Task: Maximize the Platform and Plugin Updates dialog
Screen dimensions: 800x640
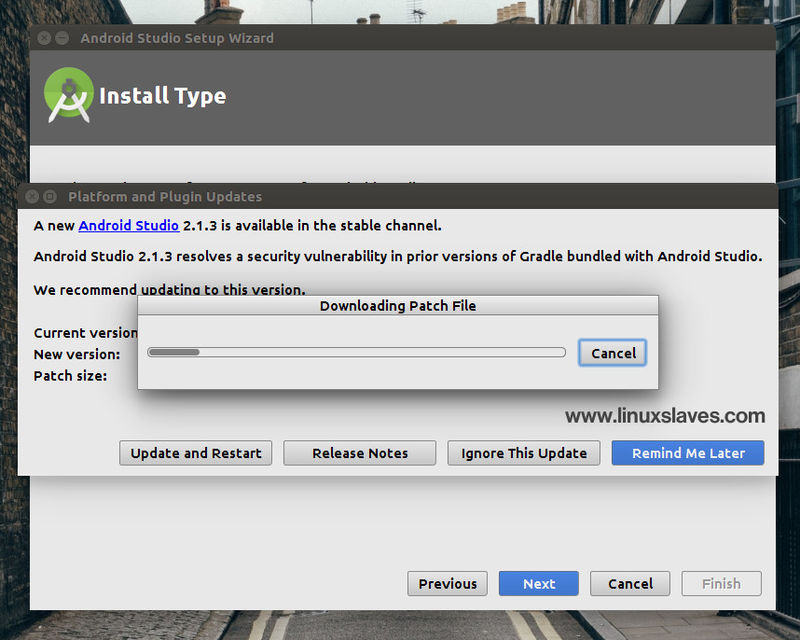Action: point(50,196)
